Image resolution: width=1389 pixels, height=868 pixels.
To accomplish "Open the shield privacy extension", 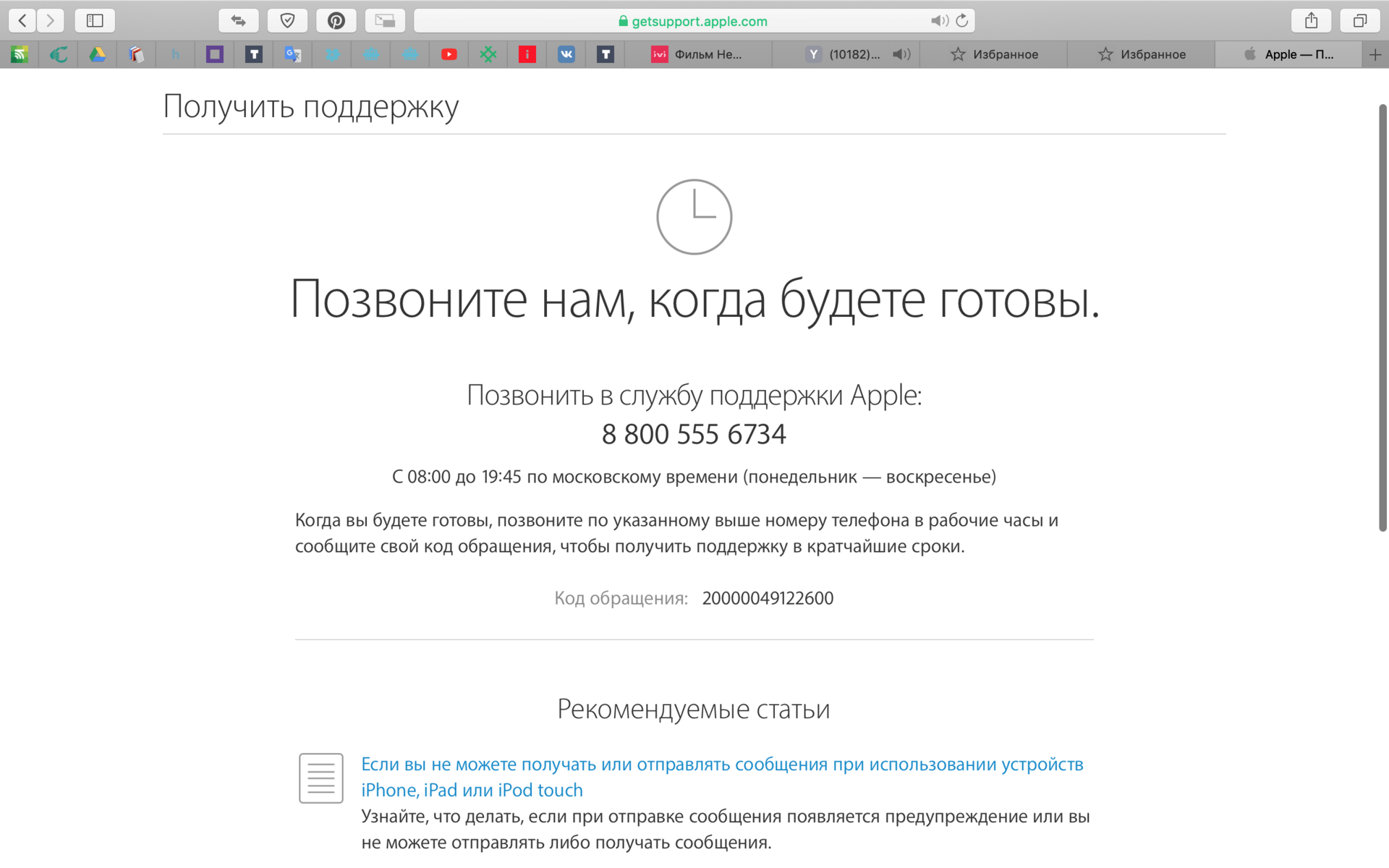I will click(x=287, y=20).
